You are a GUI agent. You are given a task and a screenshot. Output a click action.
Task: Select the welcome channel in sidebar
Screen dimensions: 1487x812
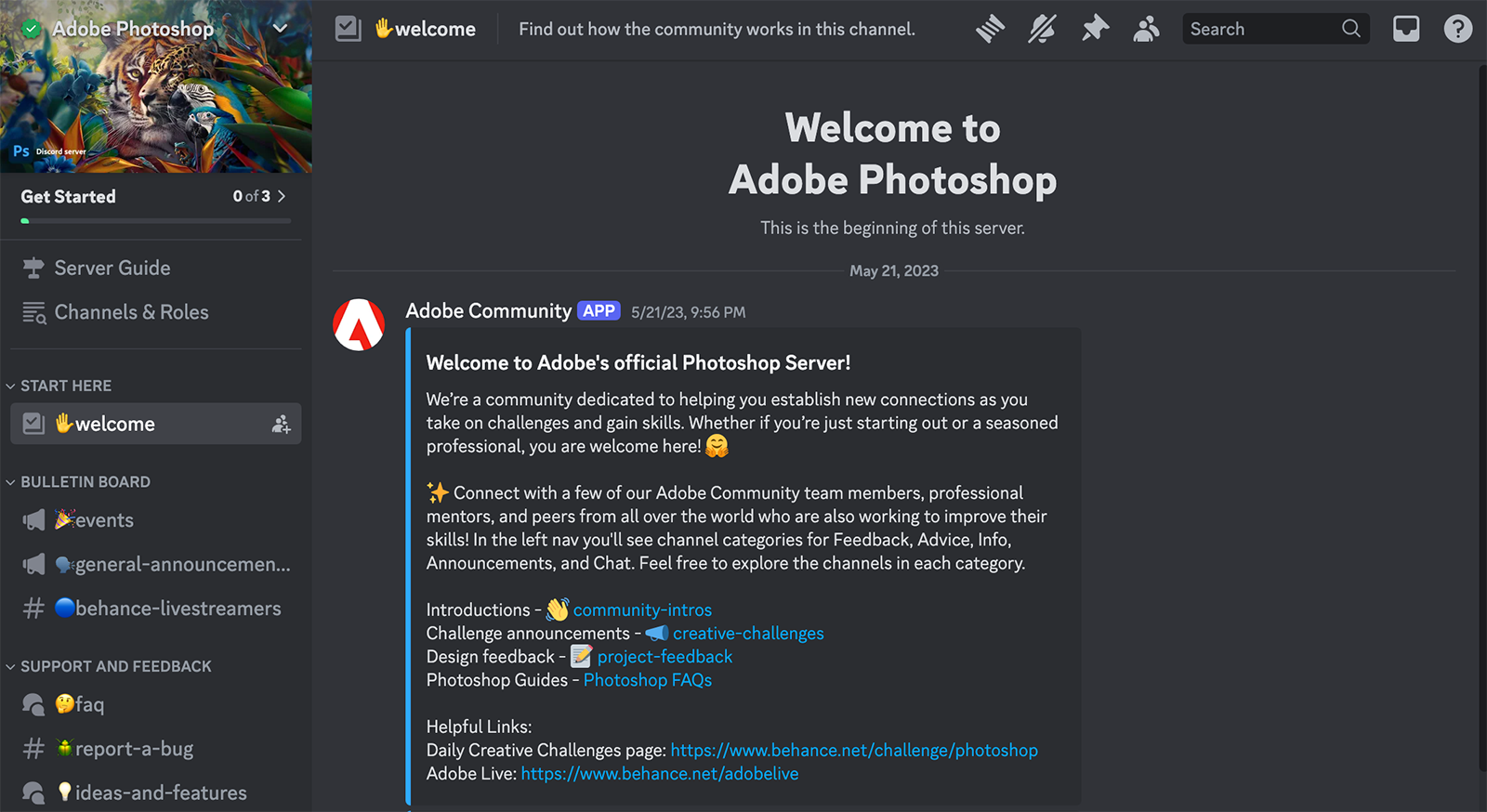(x=155, y=424)
